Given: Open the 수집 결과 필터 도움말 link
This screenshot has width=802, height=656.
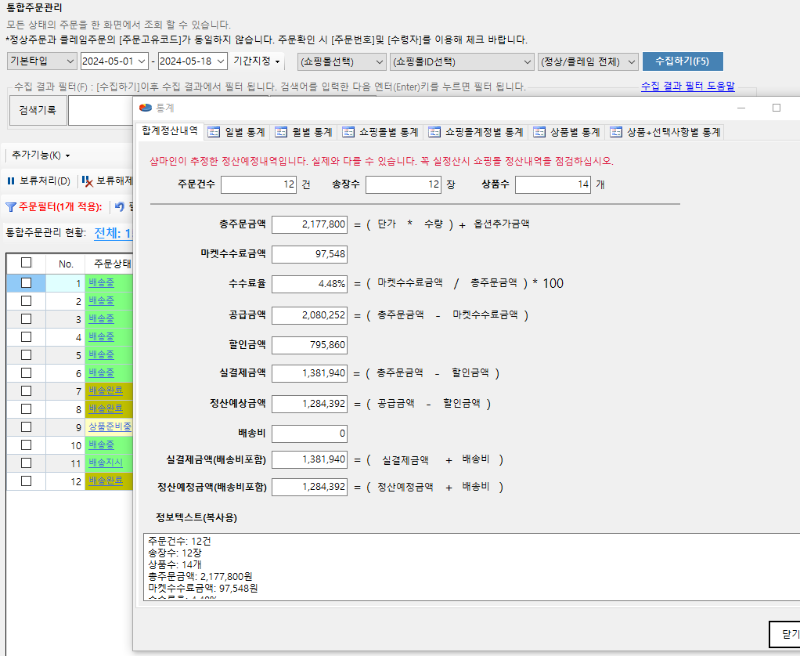Looking at the screenshot, I should coord(687,87).
